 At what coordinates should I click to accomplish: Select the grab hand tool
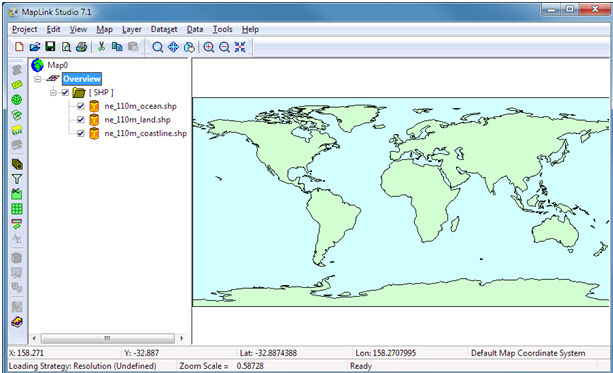(x=189, y=47)
